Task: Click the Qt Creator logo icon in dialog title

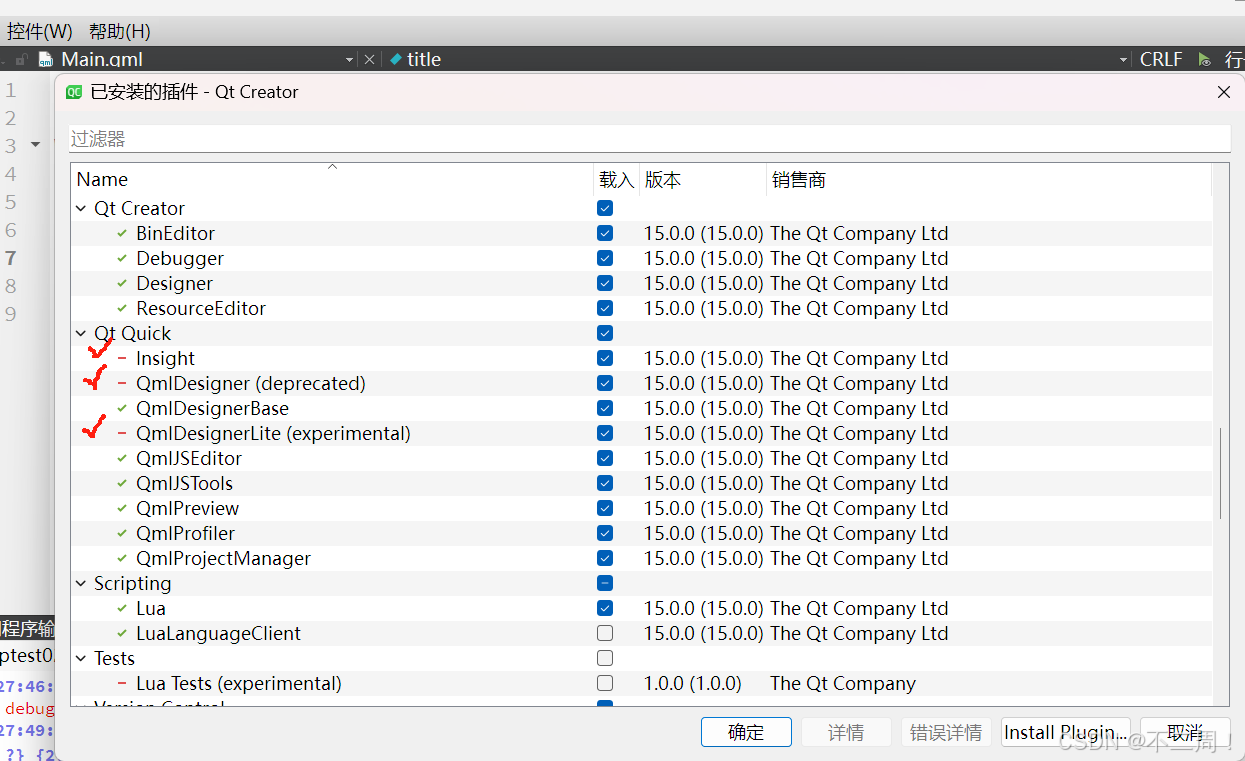Action: (73, 92)
